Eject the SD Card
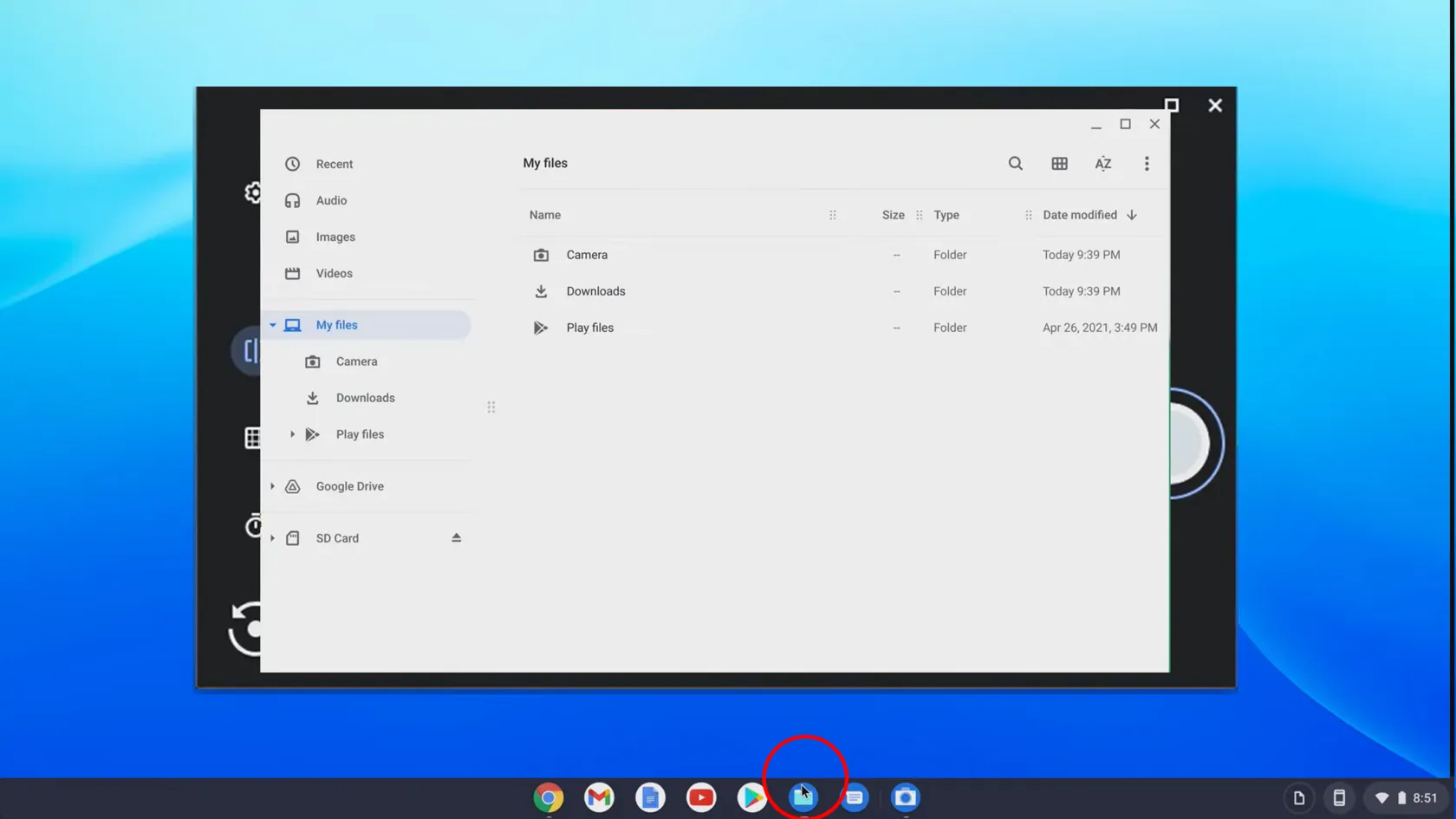This screenshot has width=1456, height=819. tap(456, 538)
